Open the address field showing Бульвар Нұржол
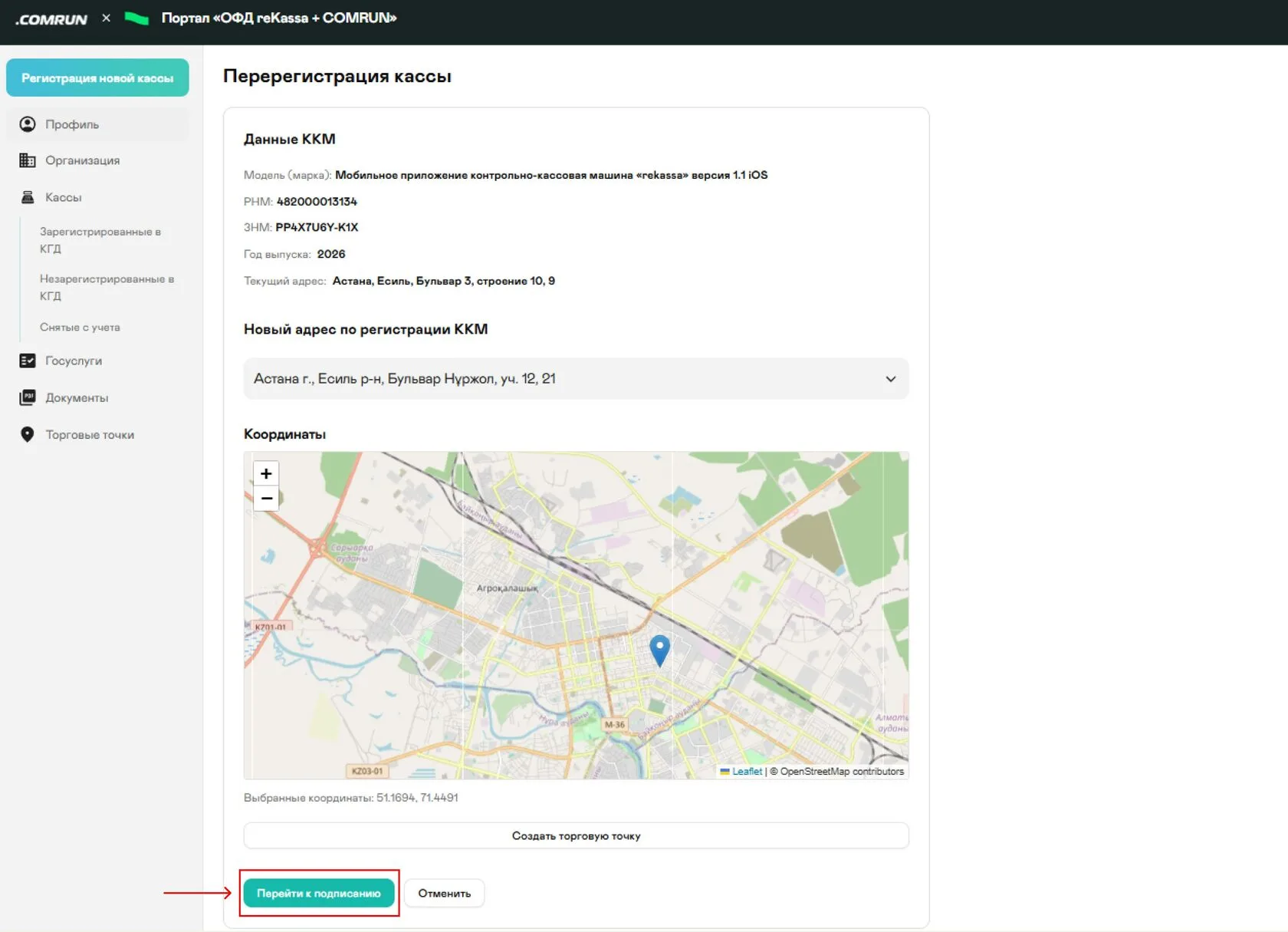This screenshot has width=1288, height=932. [576, 379]
